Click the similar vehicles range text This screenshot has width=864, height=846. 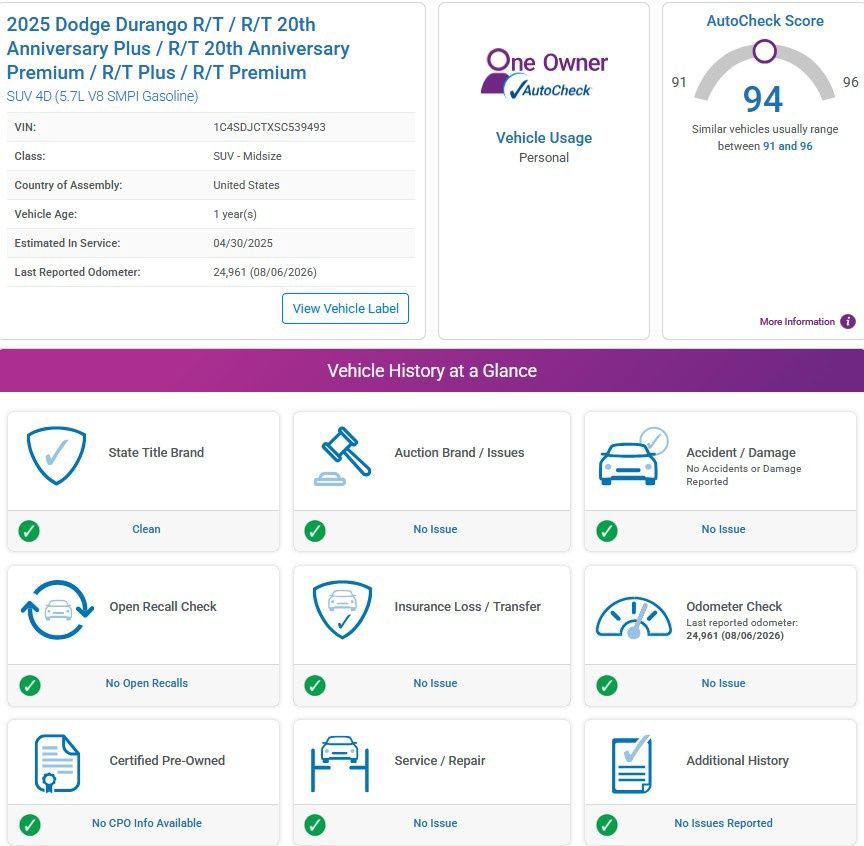click(765, 138)
